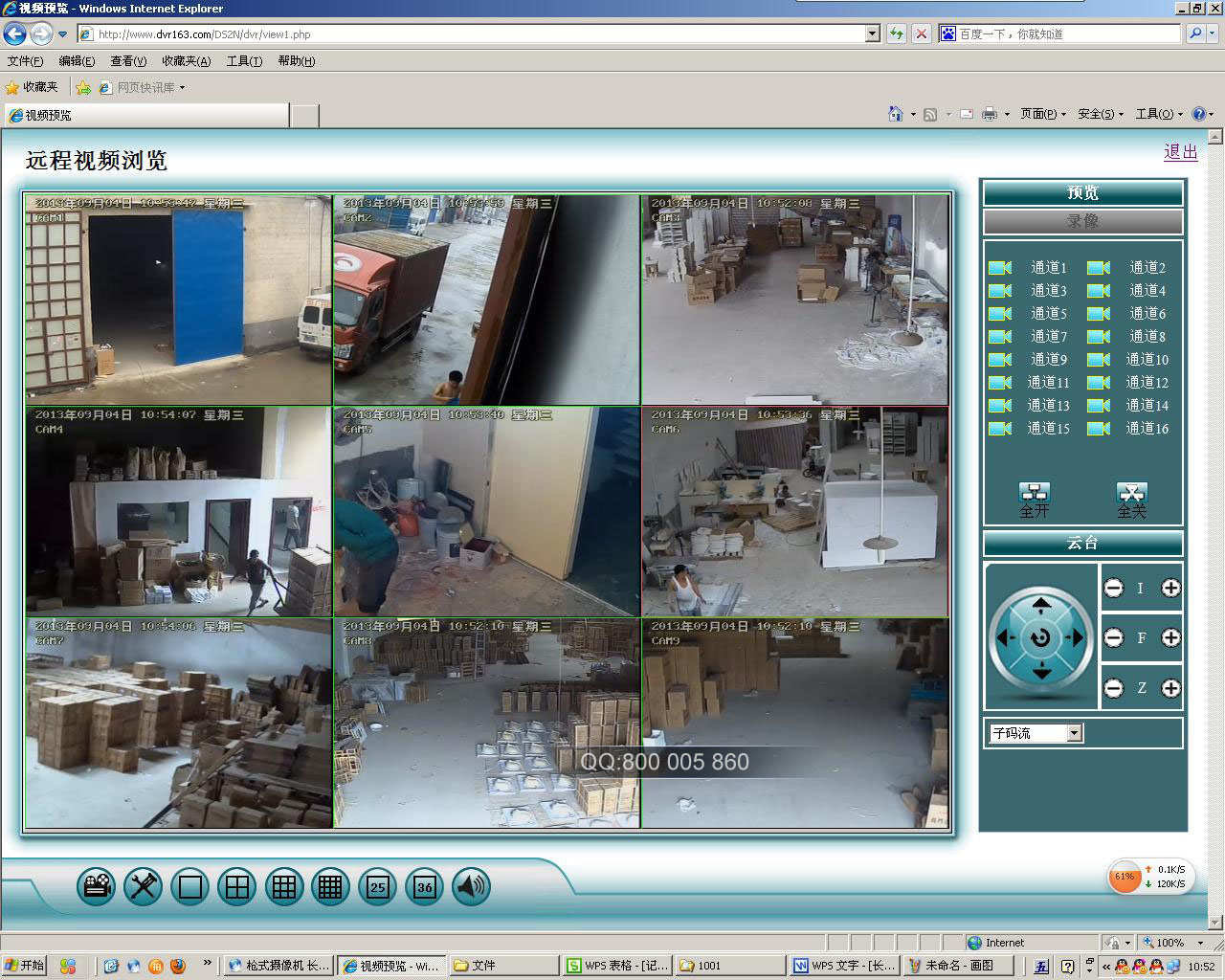
Task: Switch to sixteen-view grid layout
Action: point(330,886)
